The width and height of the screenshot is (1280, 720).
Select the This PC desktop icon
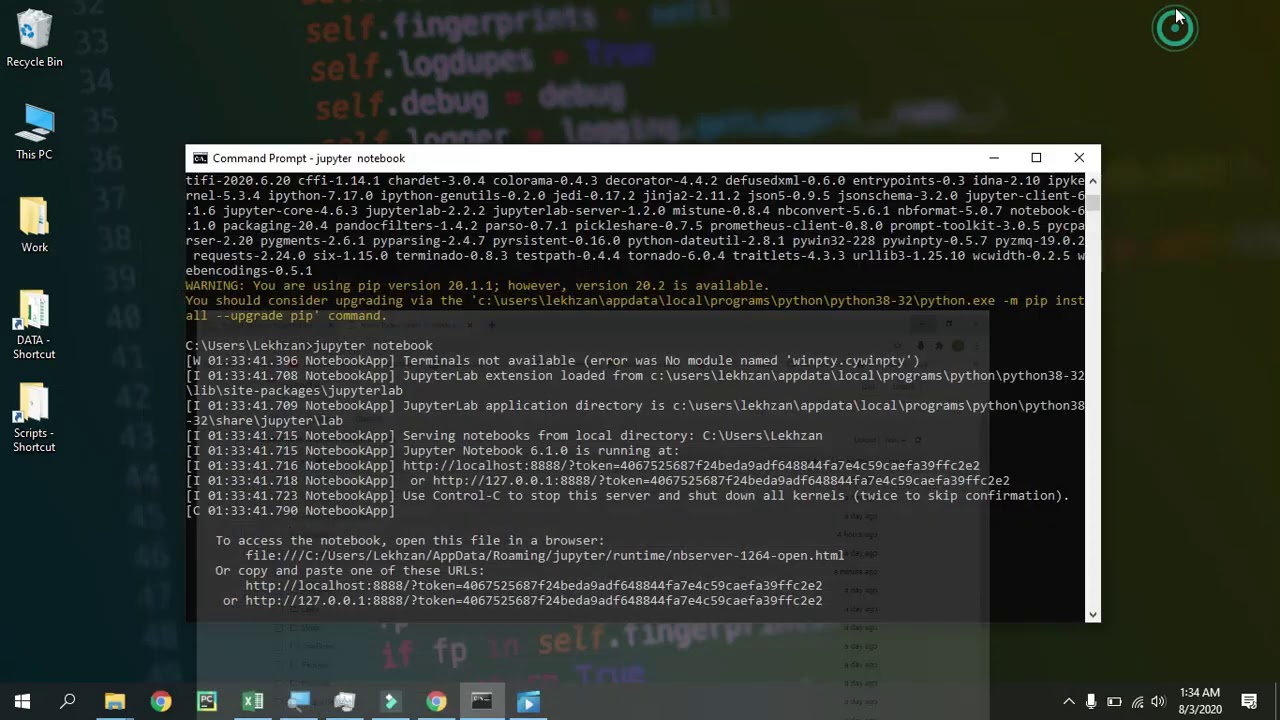34,132
